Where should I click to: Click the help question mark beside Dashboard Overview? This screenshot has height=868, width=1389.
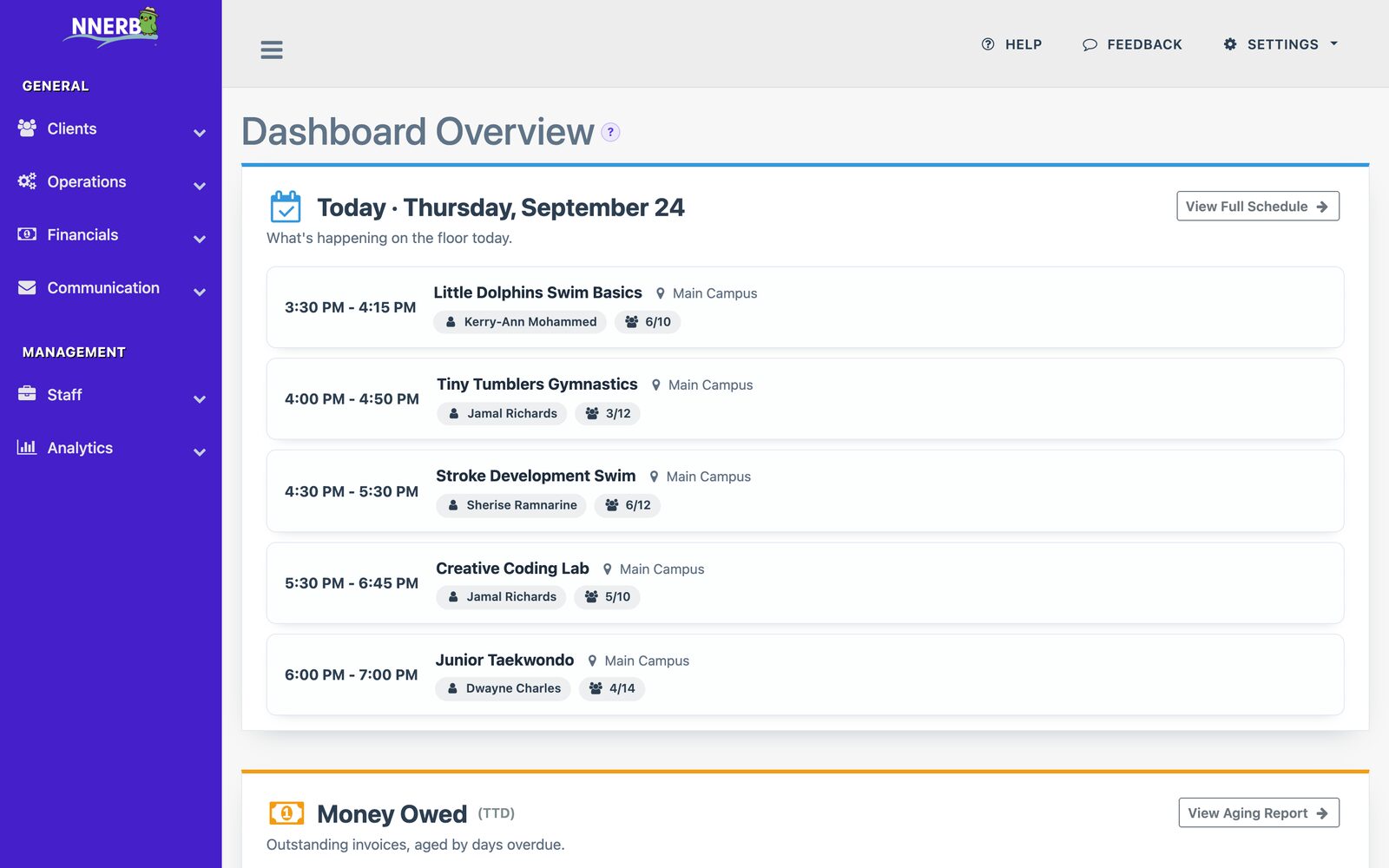610,132
